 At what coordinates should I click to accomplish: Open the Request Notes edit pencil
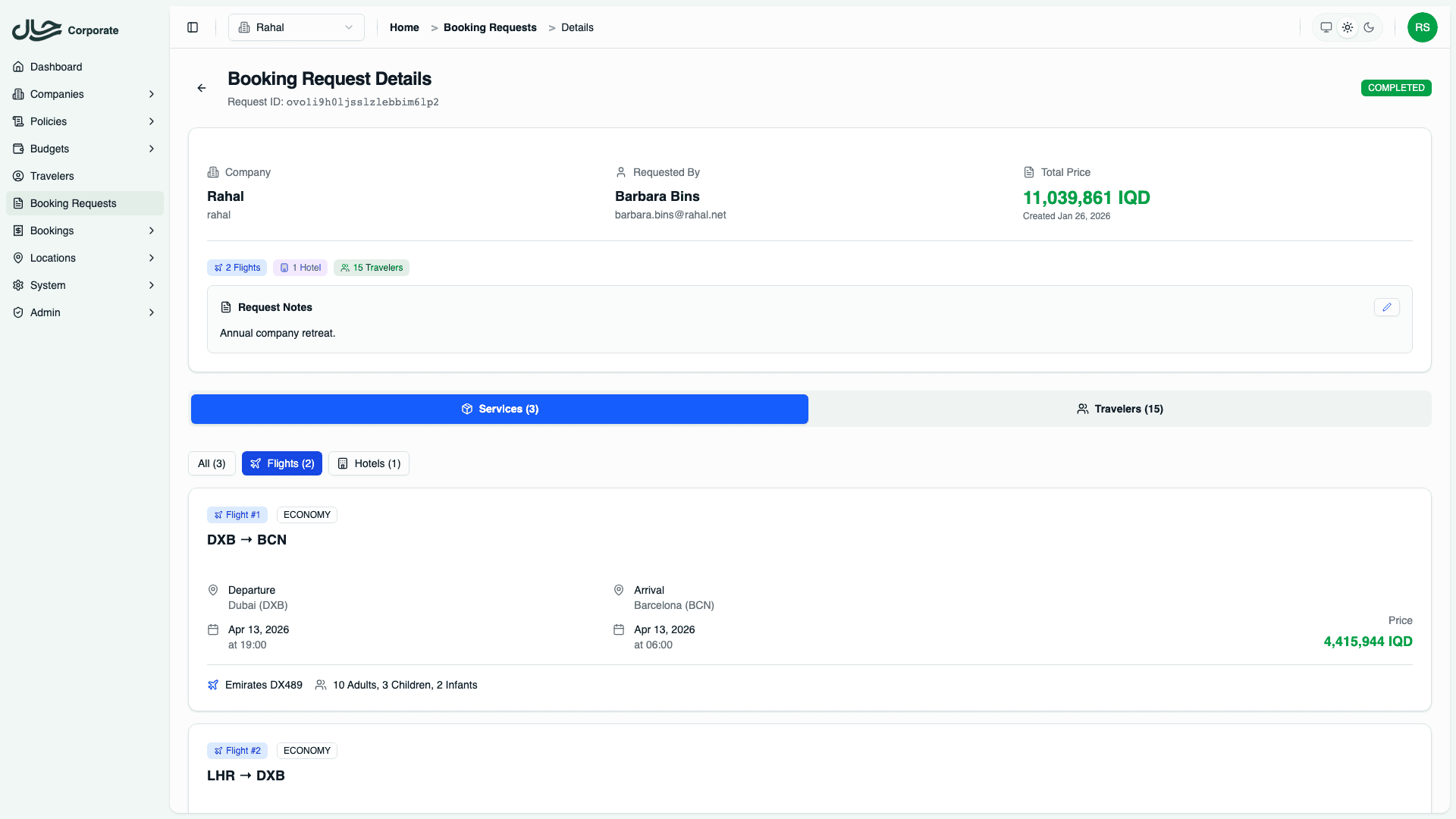pyautogui.click(x=1387, y=307)
